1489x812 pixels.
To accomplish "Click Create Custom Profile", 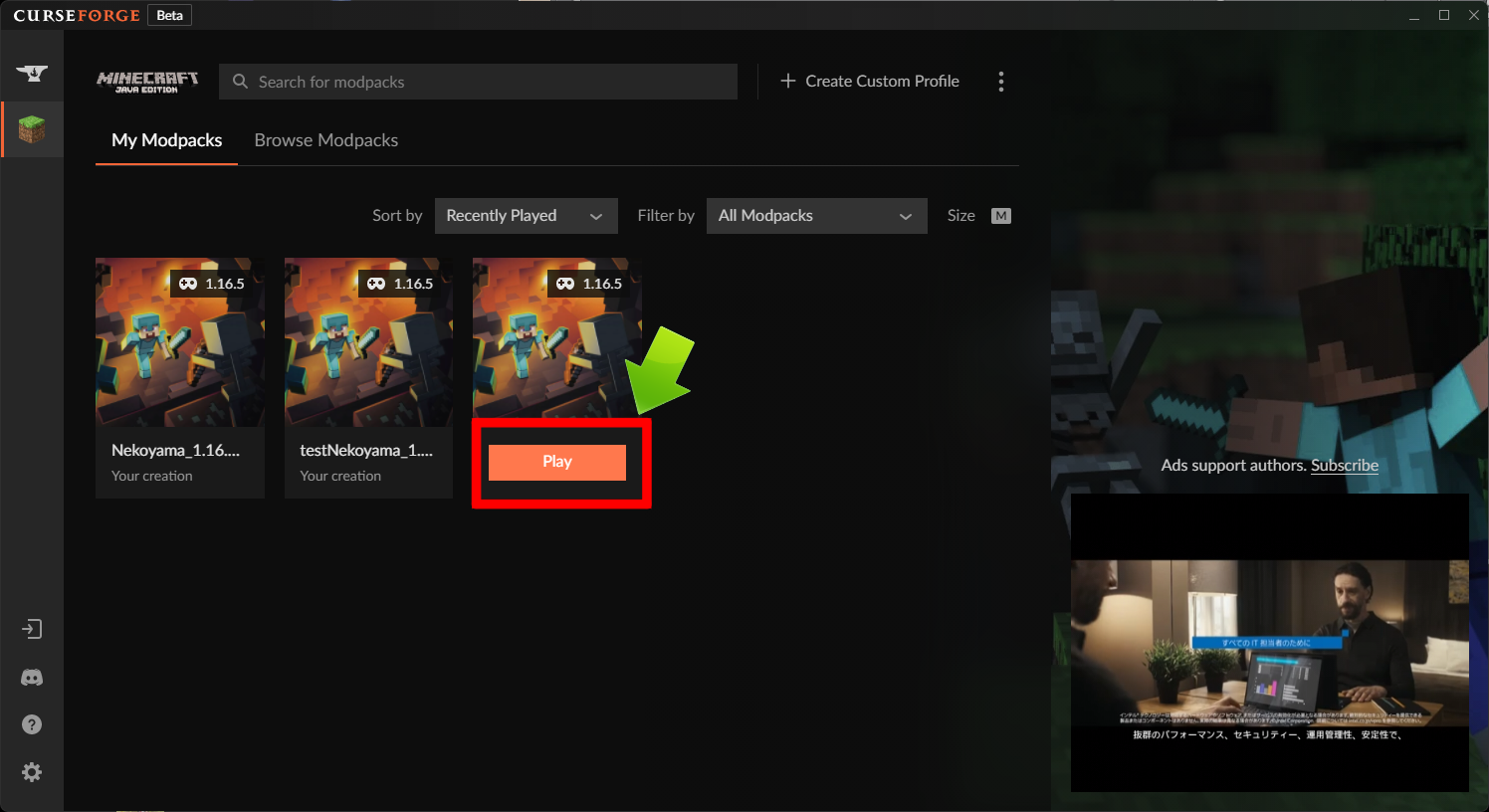I will pos(870,81).
